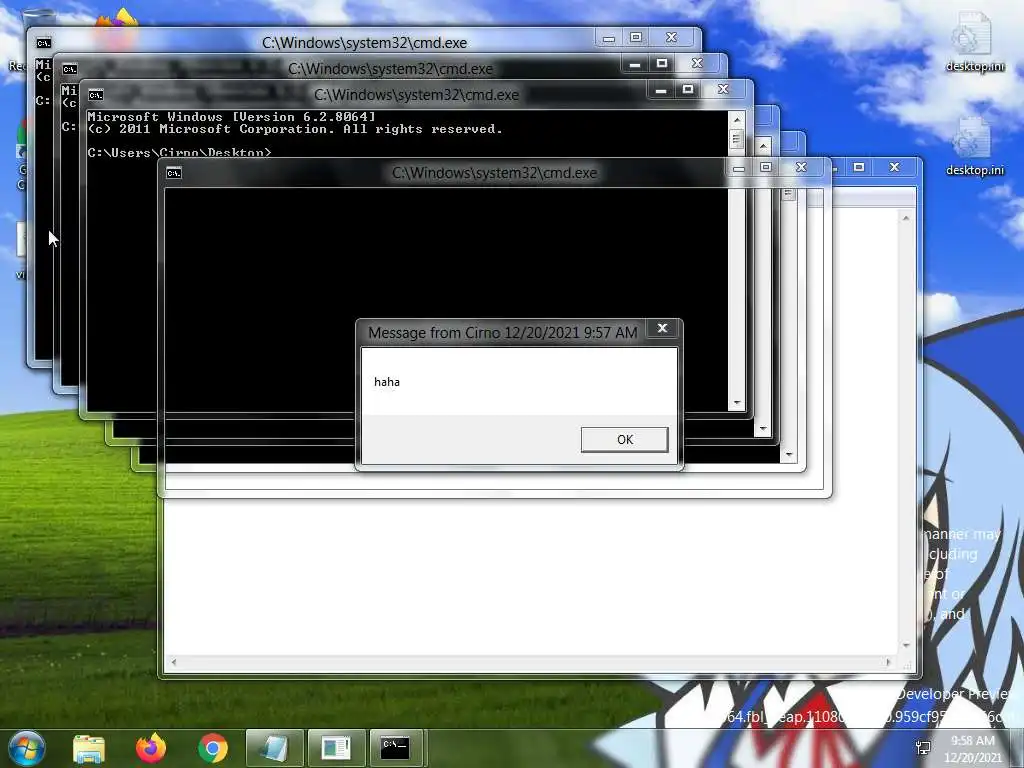
Task: Maximize the rearmost cmd window
Action: 635,38
